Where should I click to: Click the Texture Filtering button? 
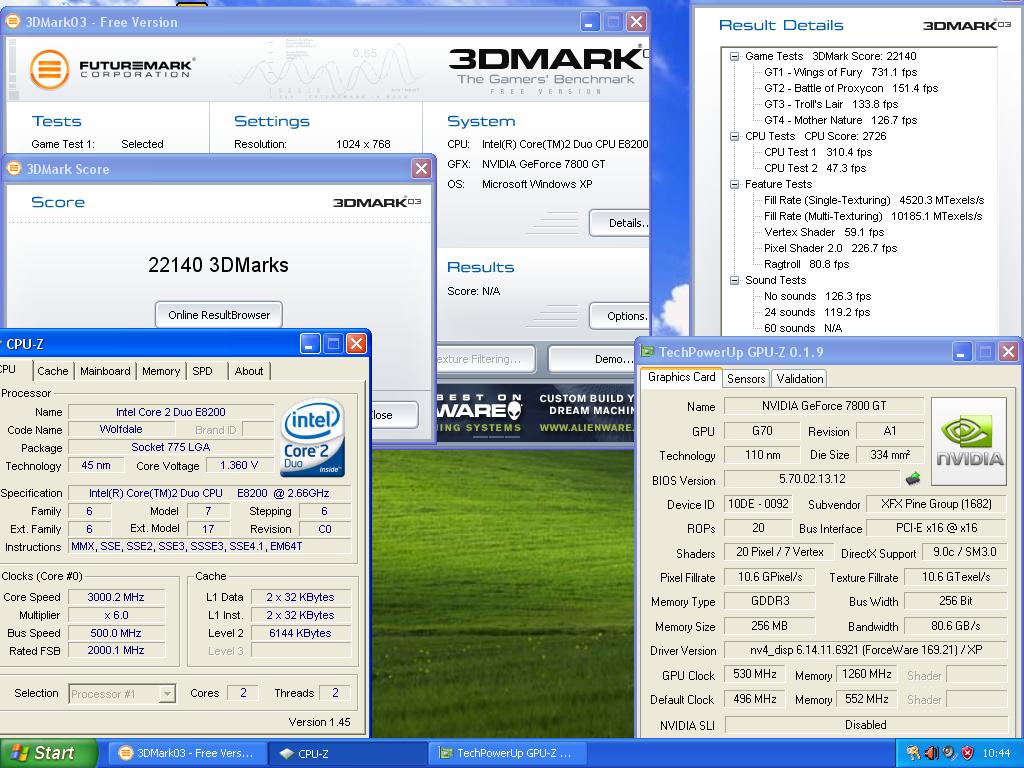[486, 359]
